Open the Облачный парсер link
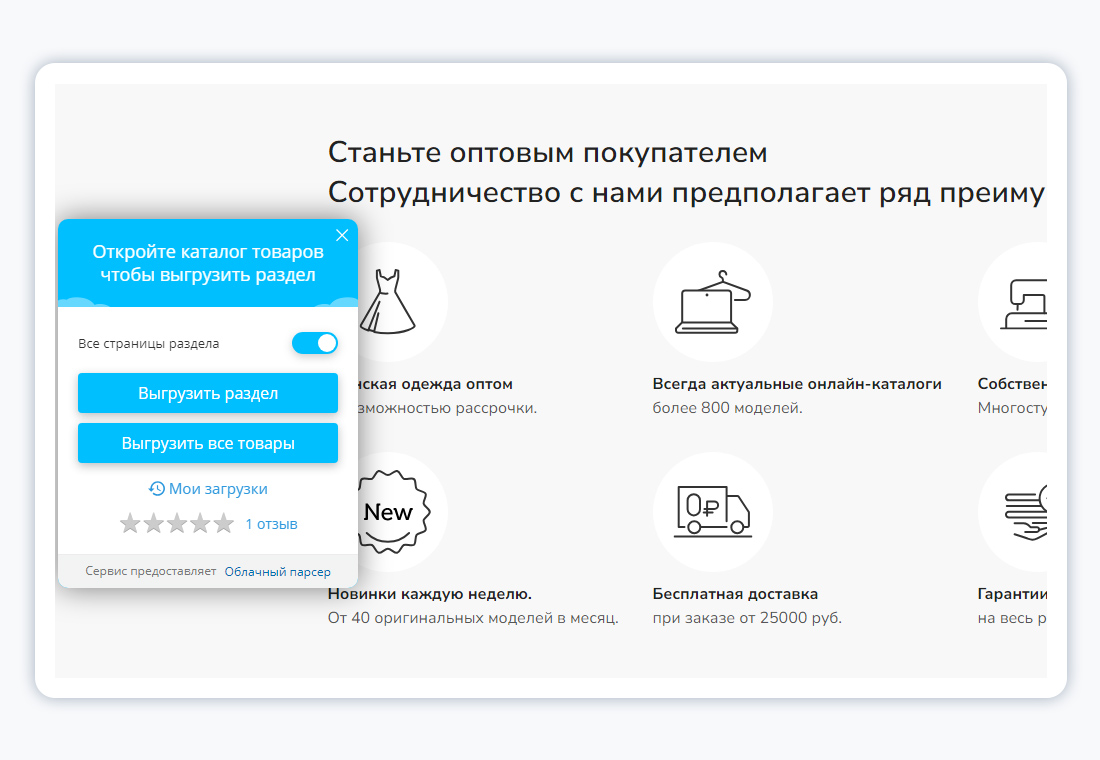The height and width of the screenshot is (760, 1100). pyautogui.click(x=275, y=571)
